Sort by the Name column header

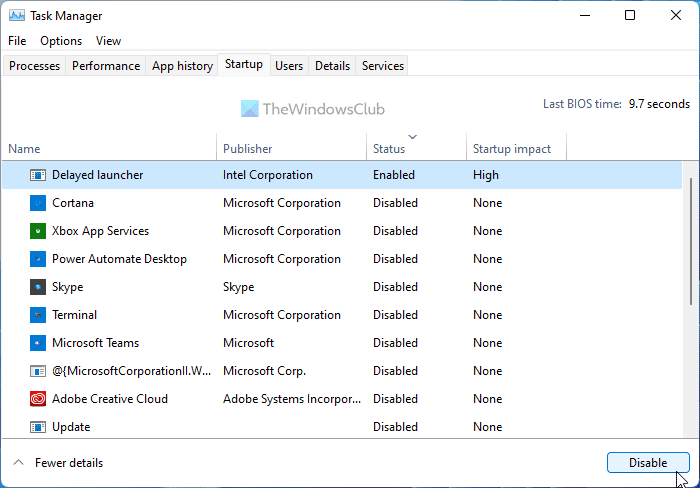[109, 149]
